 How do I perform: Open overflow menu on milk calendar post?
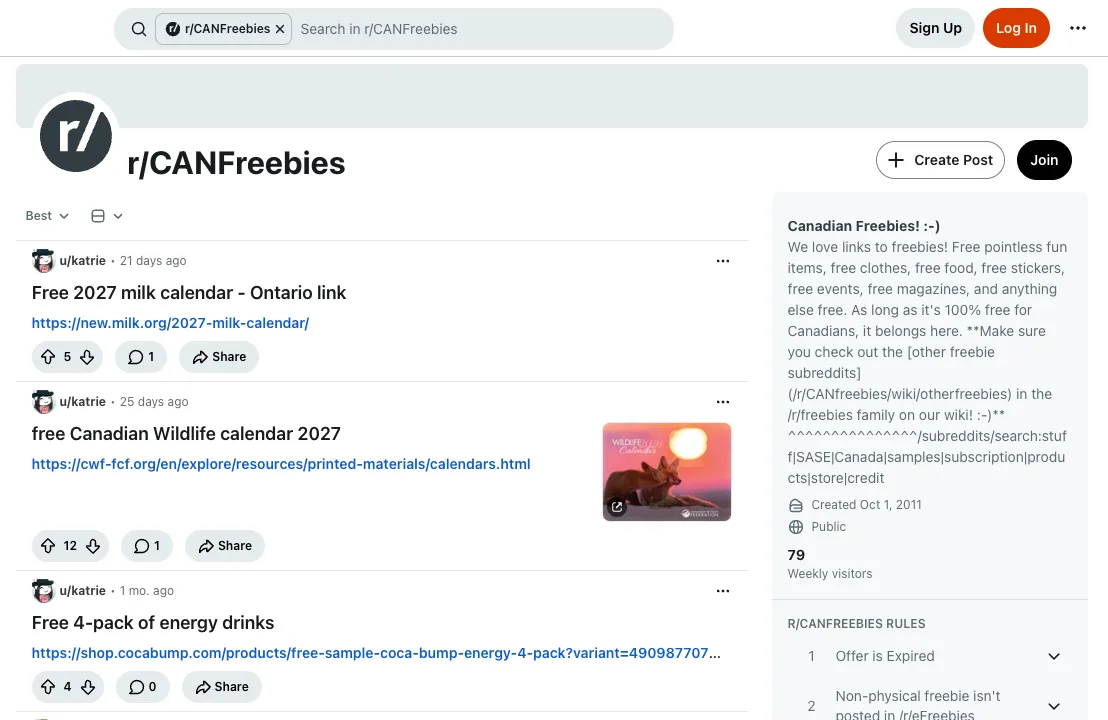722,261
